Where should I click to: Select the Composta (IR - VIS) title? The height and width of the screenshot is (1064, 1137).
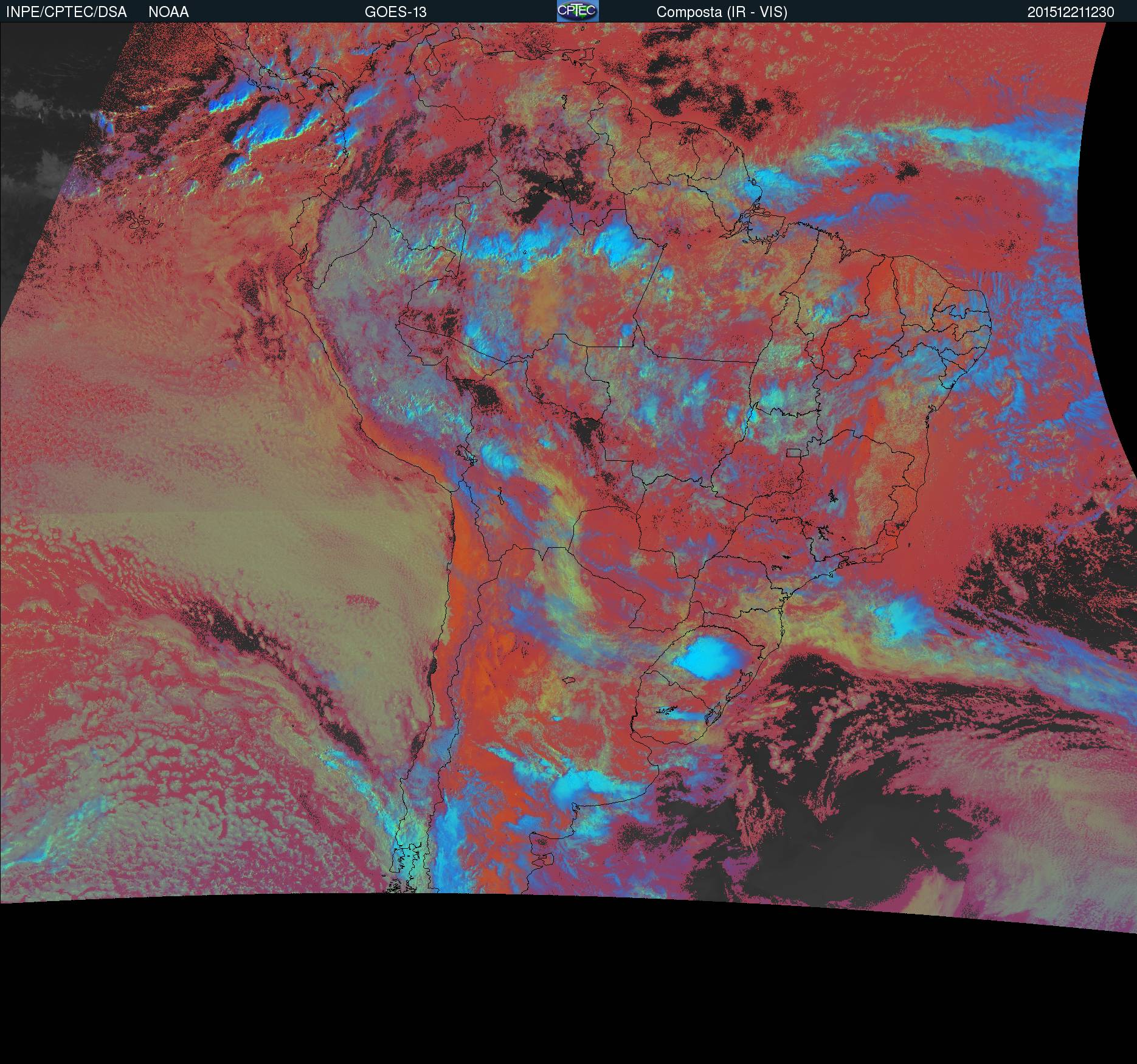722,12
